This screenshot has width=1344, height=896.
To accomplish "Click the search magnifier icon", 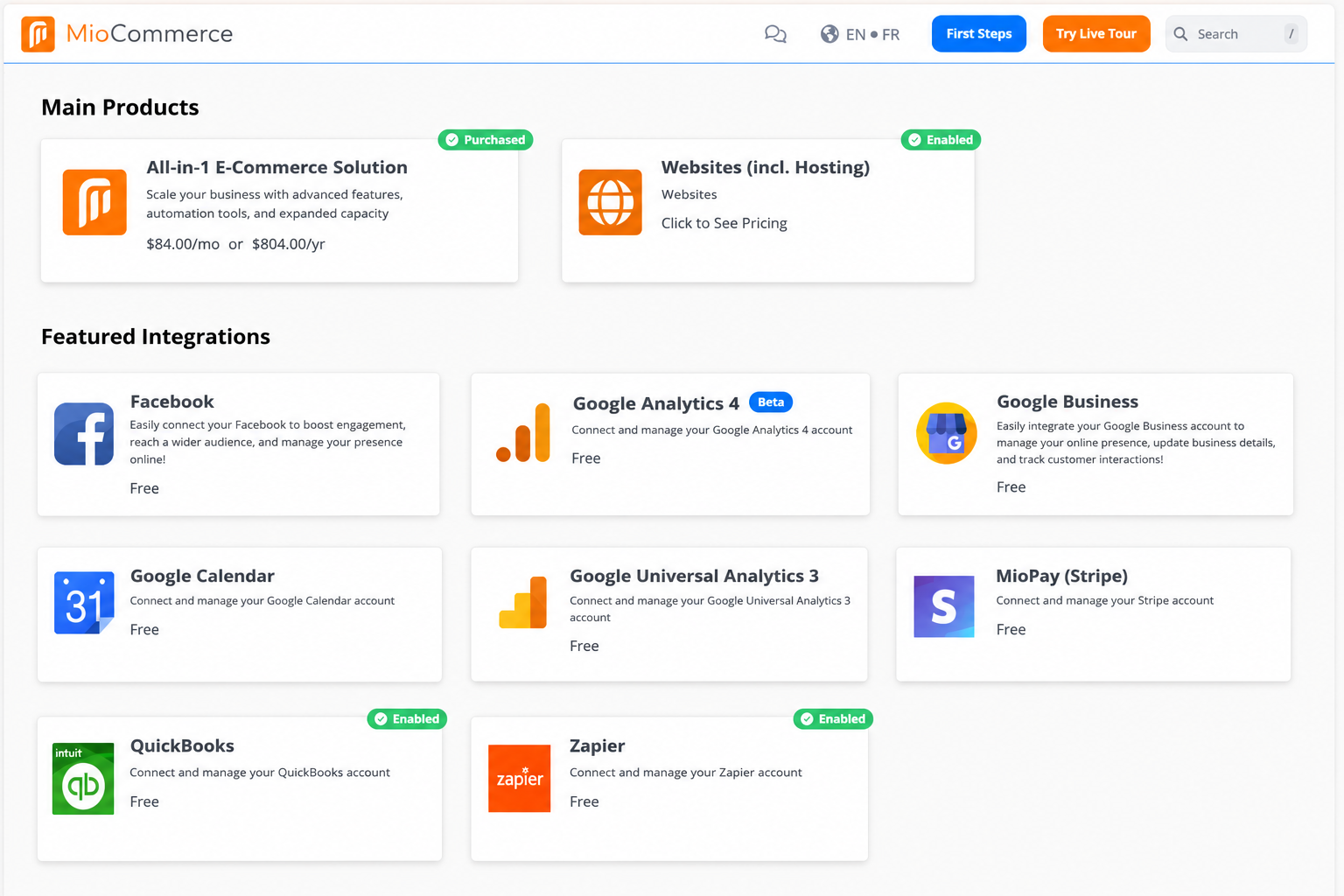I will (1180, 34).
